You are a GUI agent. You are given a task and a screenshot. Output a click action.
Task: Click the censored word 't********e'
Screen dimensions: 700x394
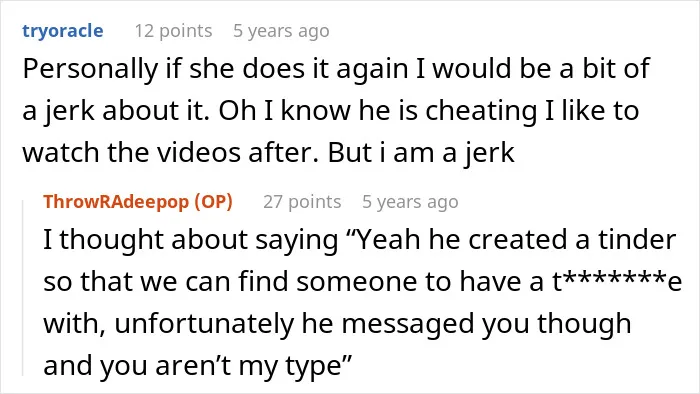point(617,282)
